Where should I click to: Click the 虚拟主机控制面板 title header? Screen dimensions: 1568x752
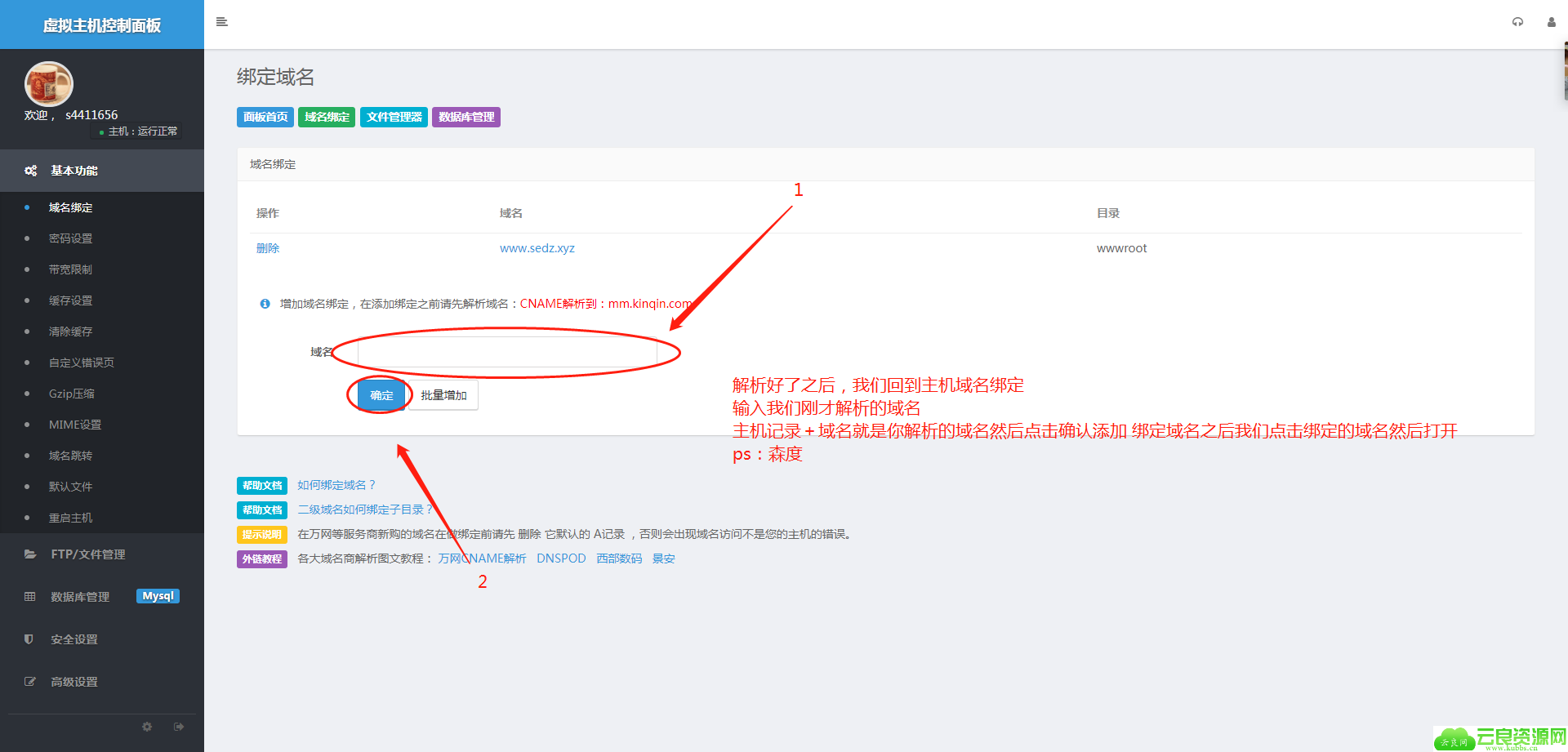[x=102, y=25]
